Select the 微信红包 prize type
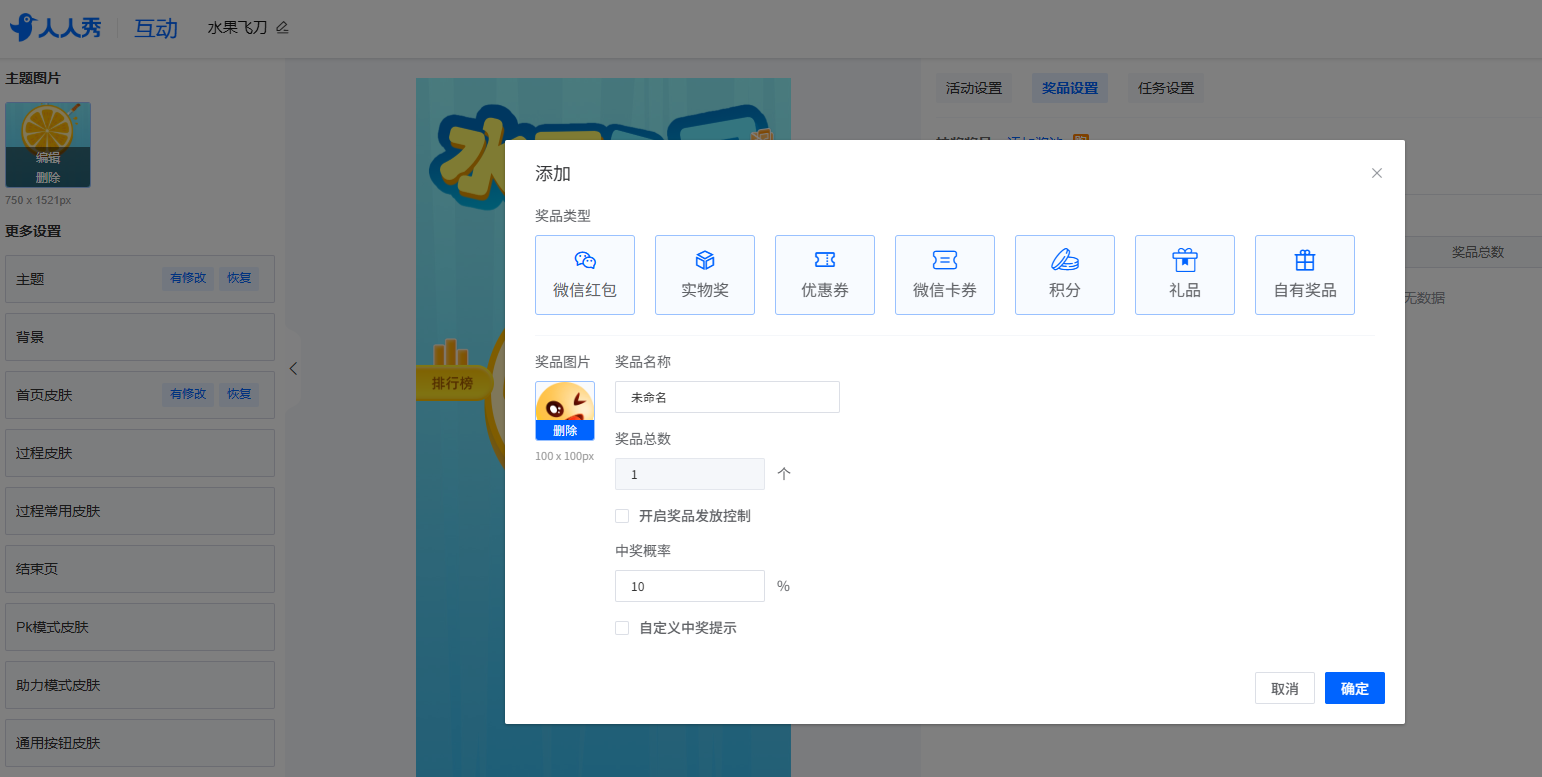The width and height of the screenshot is (1542, 777). point(585,275)
